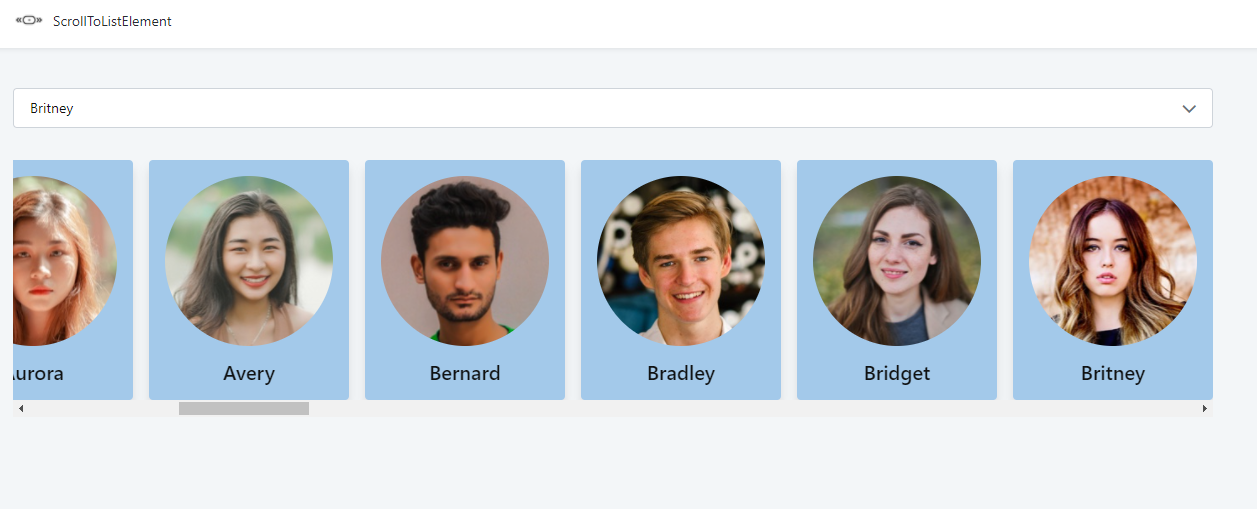Click Britney's profile photo
This screenshot has width=1257, height=509.
1113,261
